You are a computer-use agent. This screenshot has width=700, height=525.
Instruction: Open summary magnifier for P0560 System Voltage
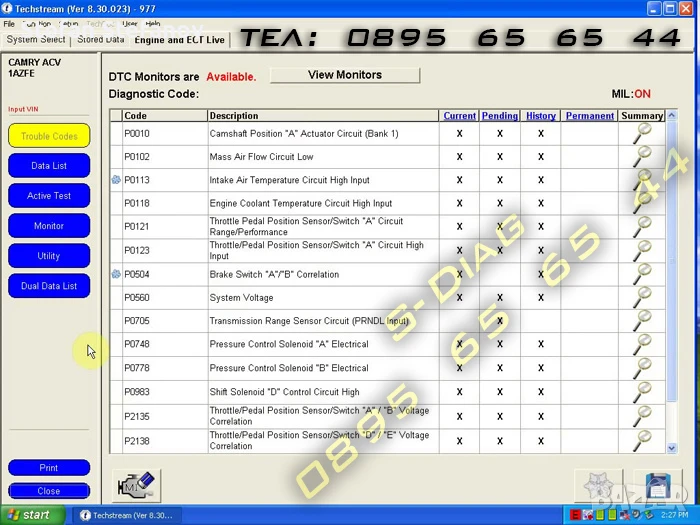(642, 298)
